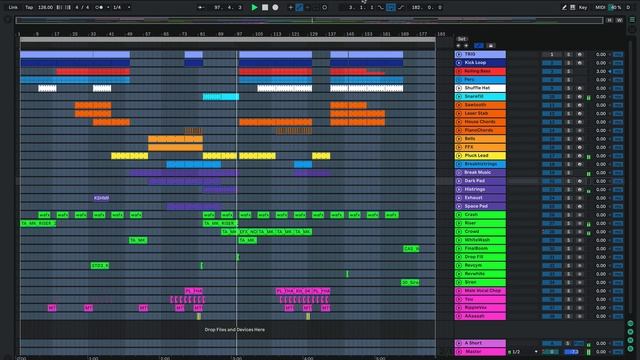Viewport: 640px width, 360px height.
Task: Start playback with the green Play button
Action: pos(254,7)
